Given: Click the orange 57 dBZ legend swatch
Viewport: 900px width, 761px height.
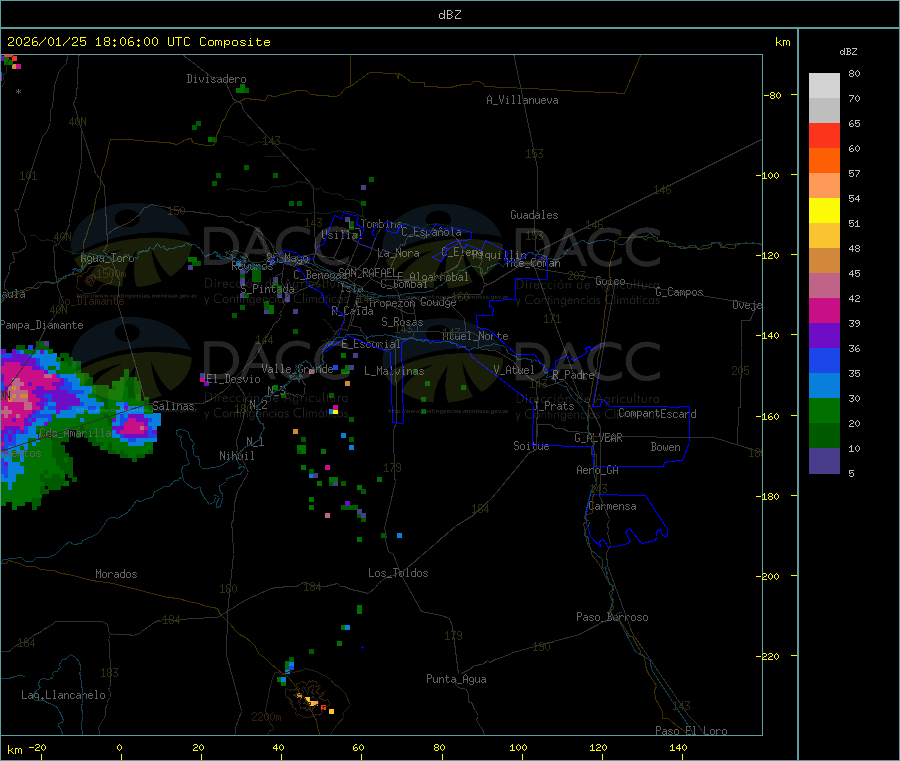Looking at the screenshot, I should [824, 161].
